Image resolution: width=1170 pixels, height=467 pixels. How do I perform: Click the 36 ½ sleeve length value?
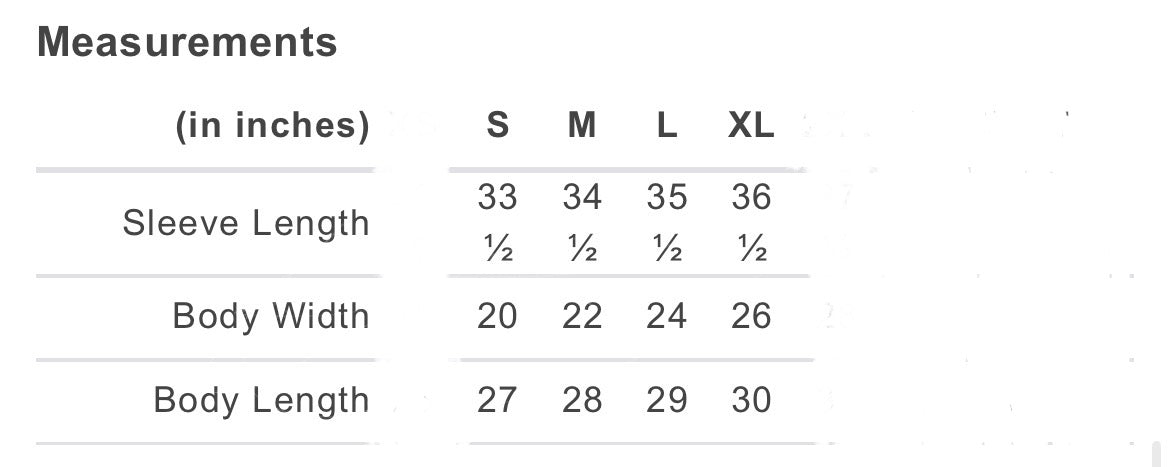pos(751,222)
